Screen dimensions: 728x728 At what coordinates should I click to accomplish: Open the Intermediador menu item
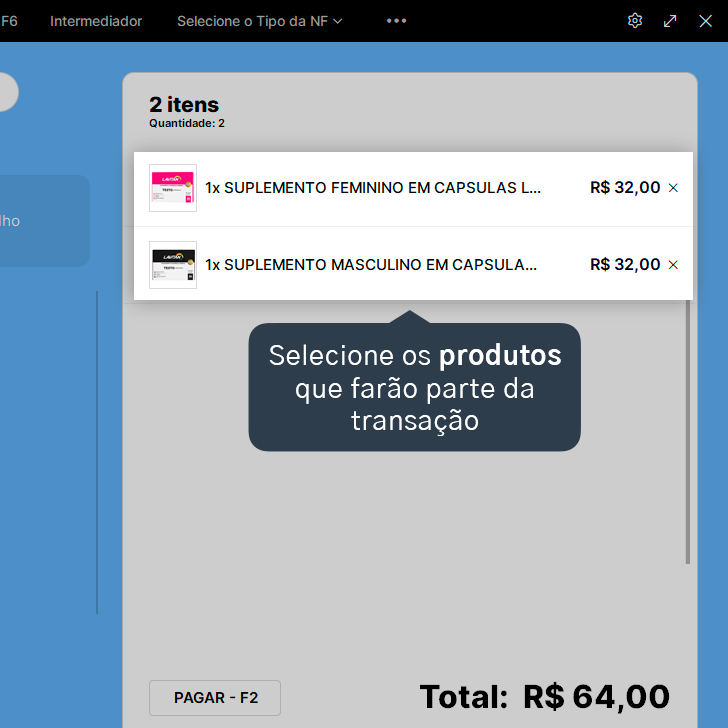click(96, 21)
